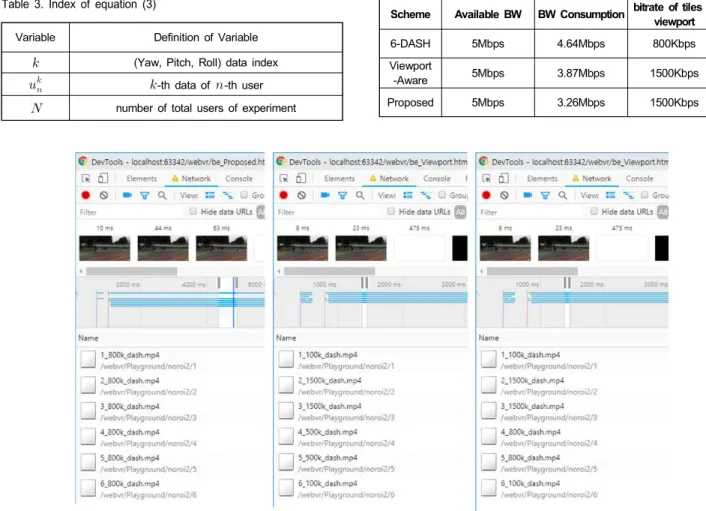The height and width of the screenshot is (511, 706).
Task: Toggle device toolbar icon in rightmost DevTools window
Action: 503,179
